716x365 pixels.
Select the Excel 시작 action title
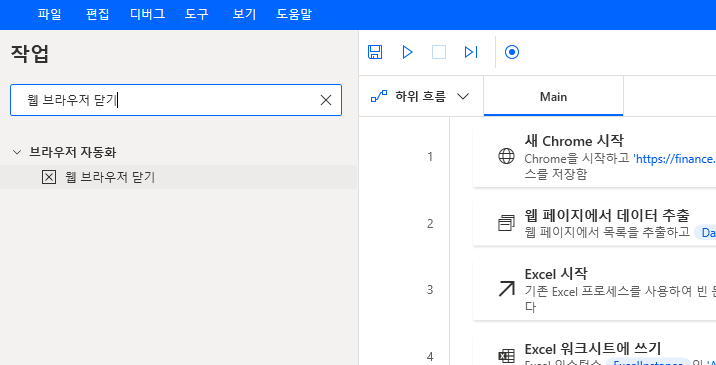pyautogui.click(x=556, y=274)
